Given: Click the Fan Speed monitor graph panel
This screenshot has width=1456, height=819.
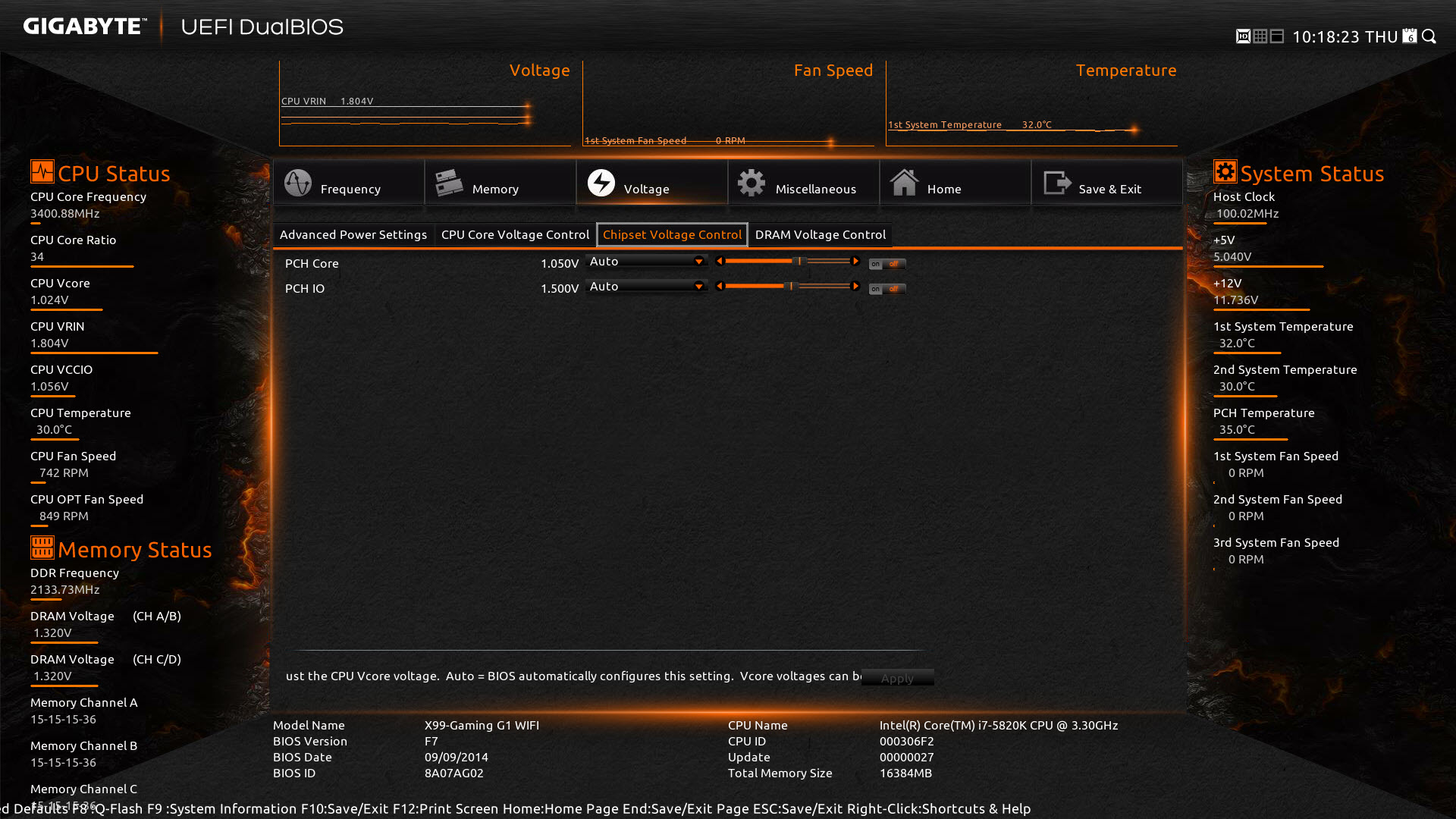Looking at the screenshot, I should pos(728,103).
